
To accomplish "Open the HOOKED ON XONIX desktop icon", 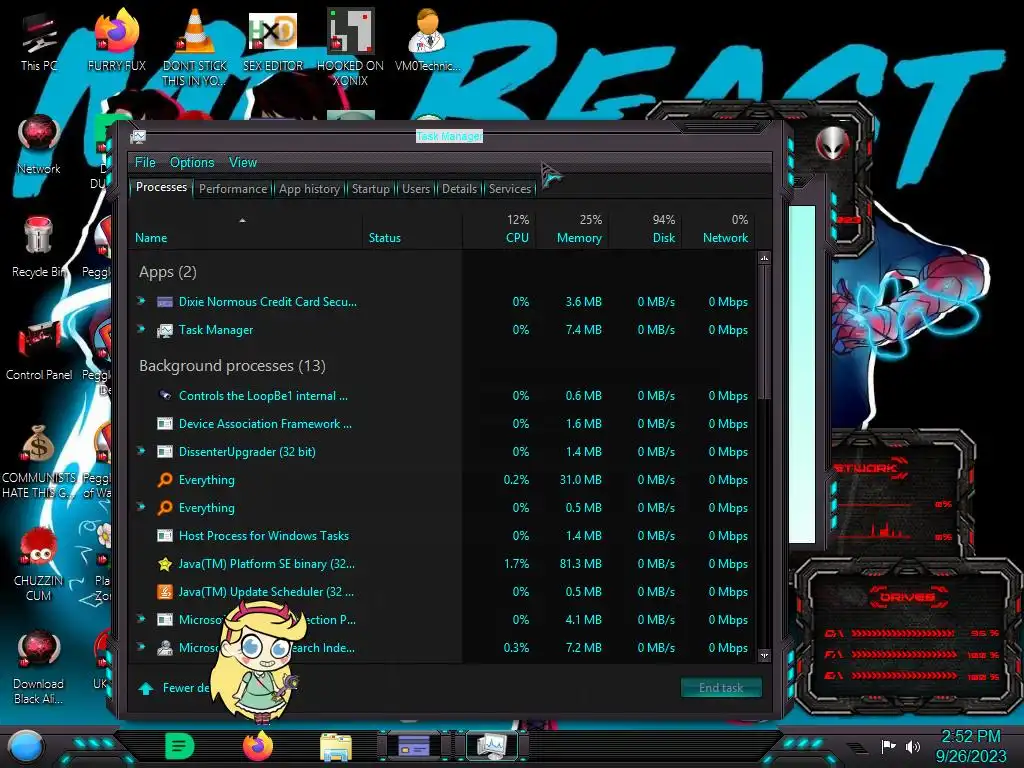I will 351,47.
